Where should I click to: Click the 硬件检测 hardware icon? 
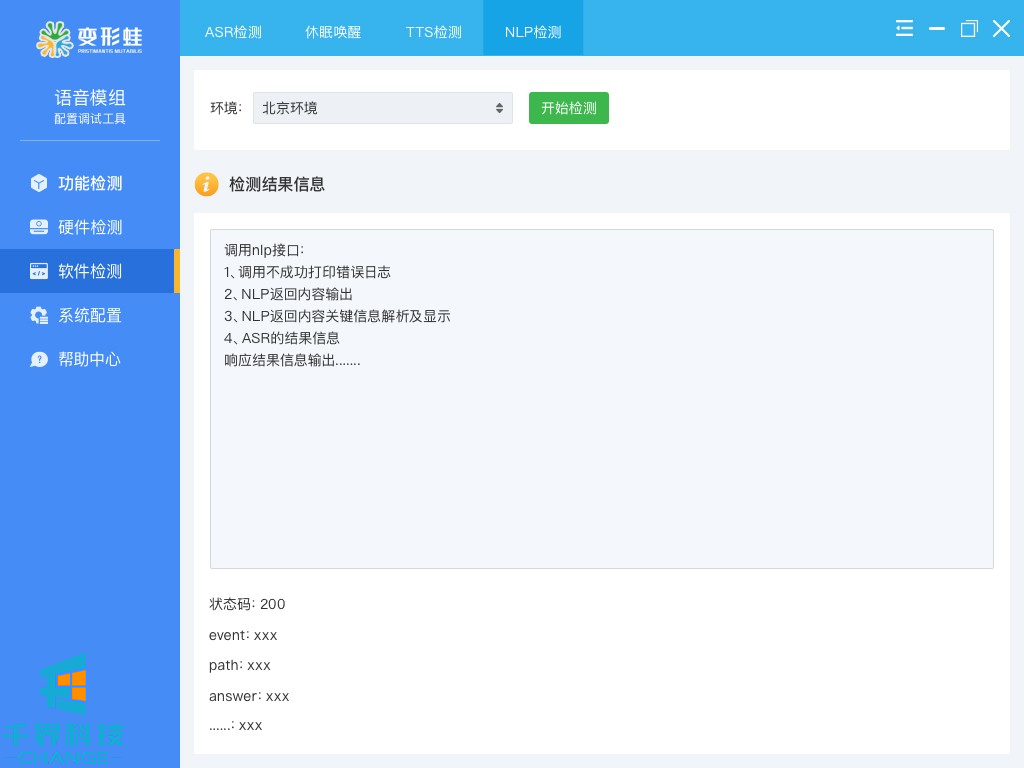click(x=39, y=227)
